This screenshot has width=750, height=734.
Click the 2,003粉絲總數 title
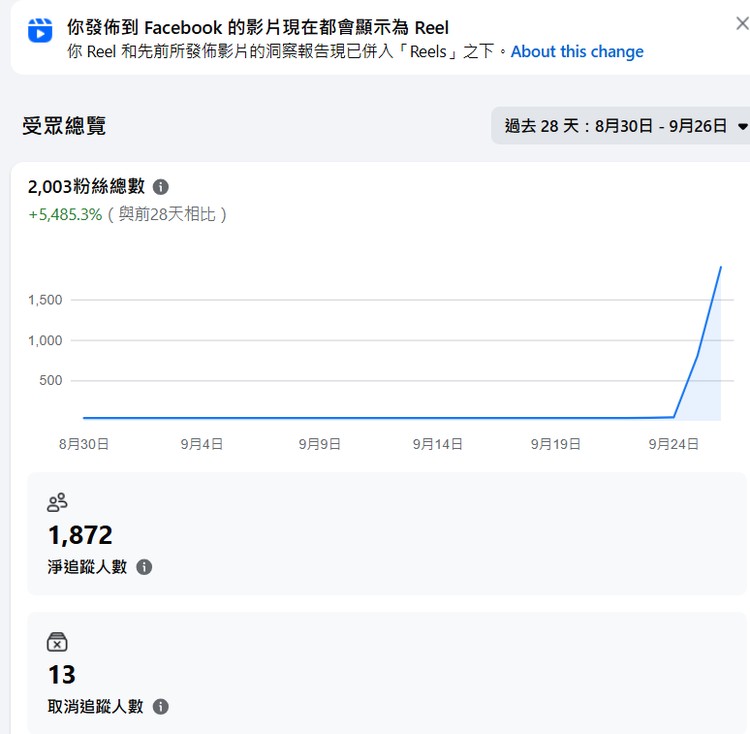click(86, 186)
